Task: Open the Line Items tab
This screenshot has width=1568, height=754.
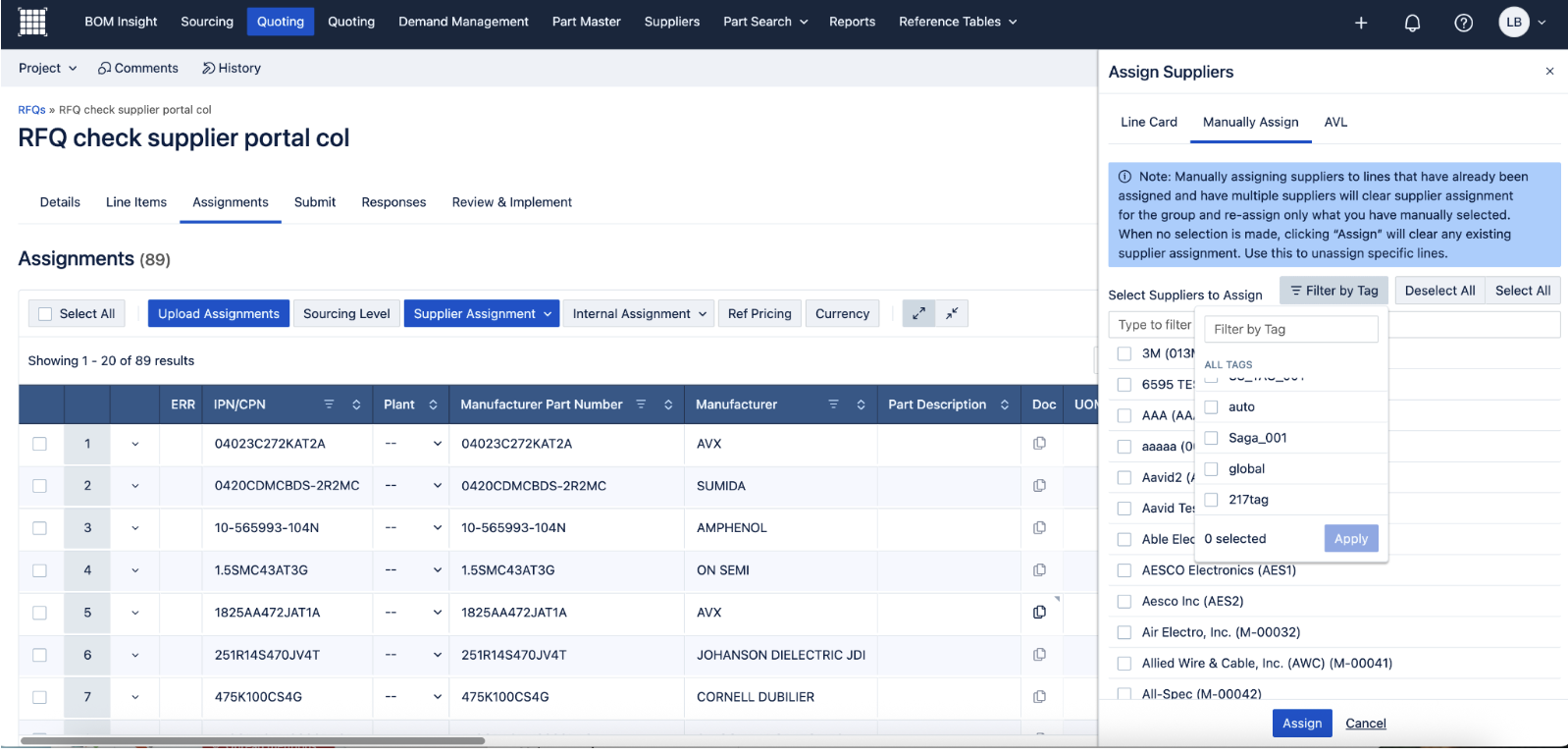Action: [x=136, y=202]
